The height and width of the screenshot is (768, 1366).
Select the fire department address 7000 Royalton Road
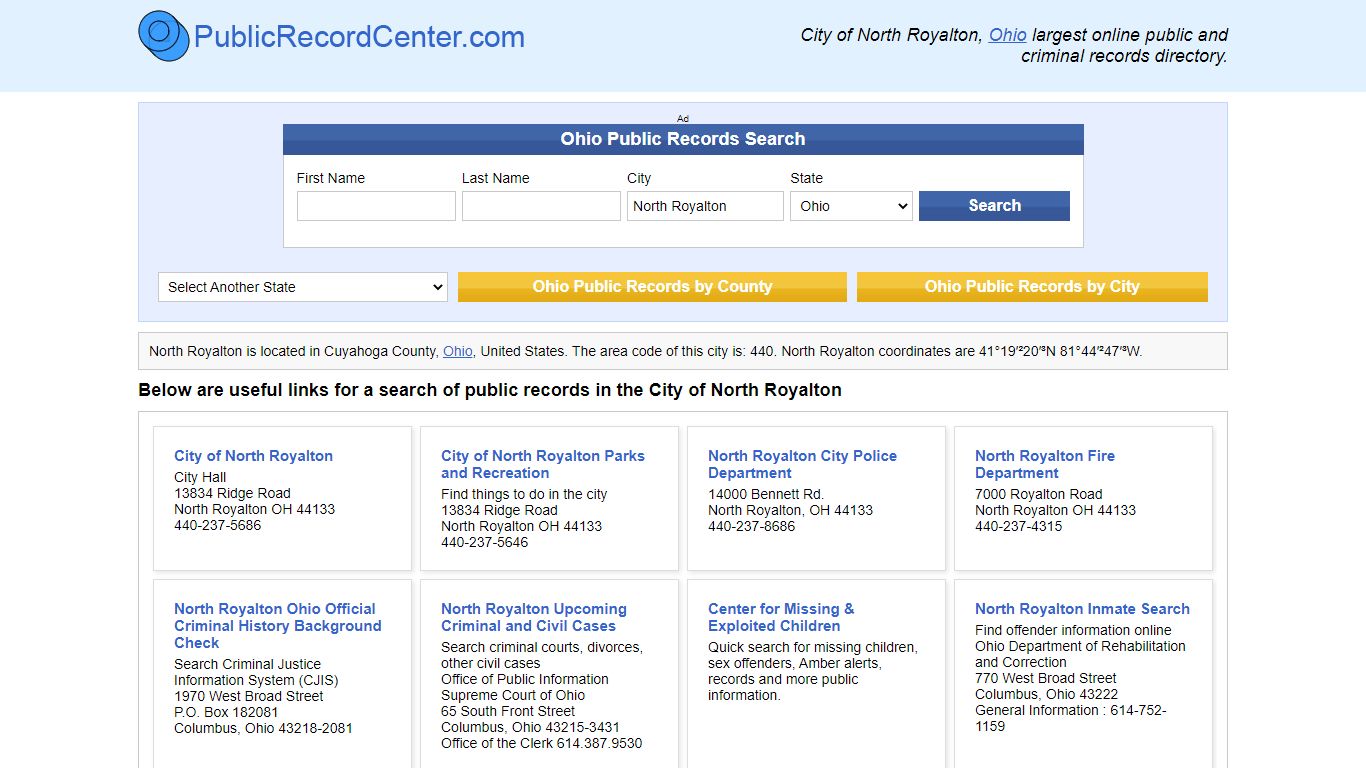(x=1039, y=494)
